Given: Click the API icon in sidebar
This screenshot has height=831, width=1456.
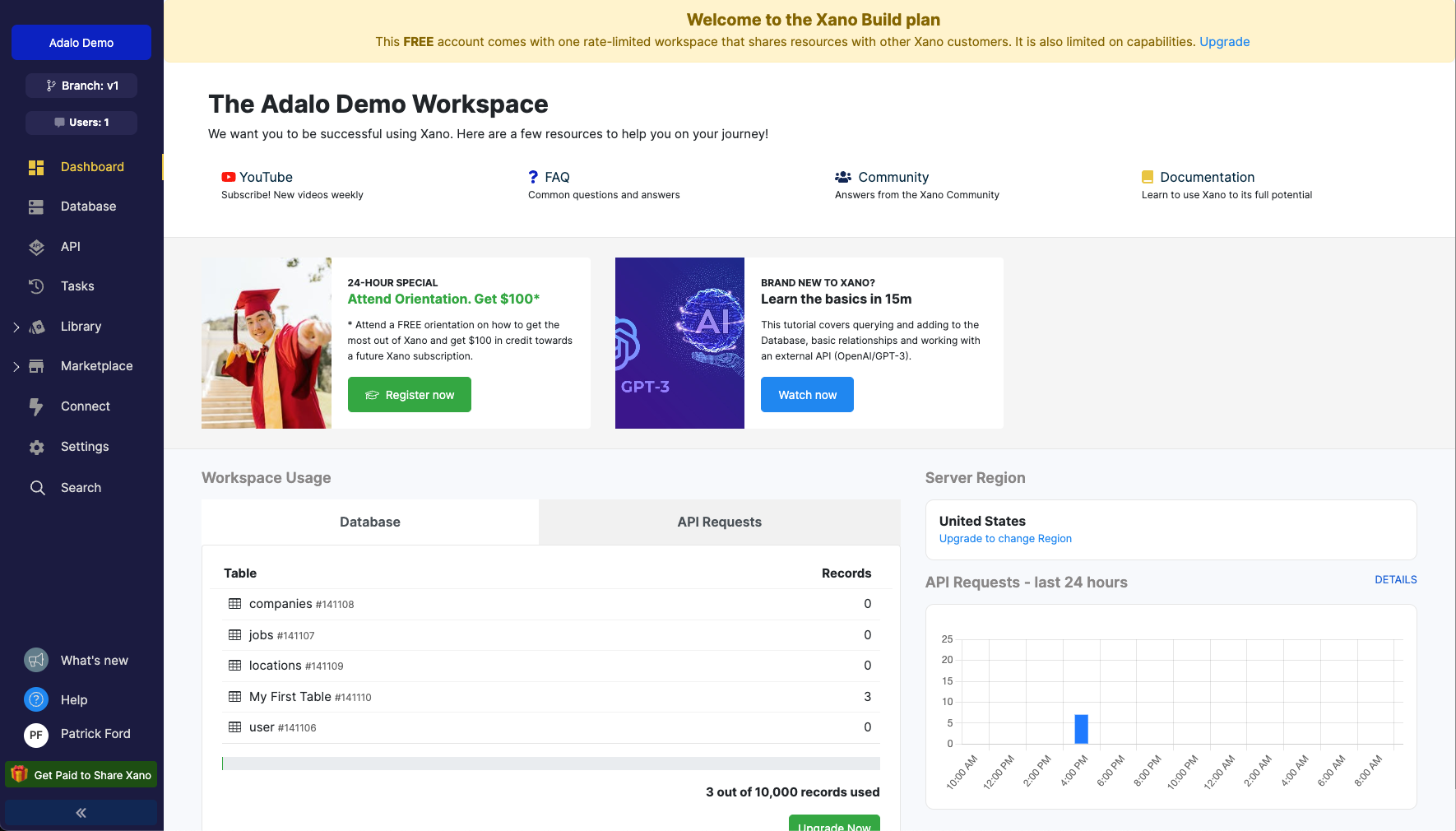Looking at the screenshot, I should [x=36, y=247].
